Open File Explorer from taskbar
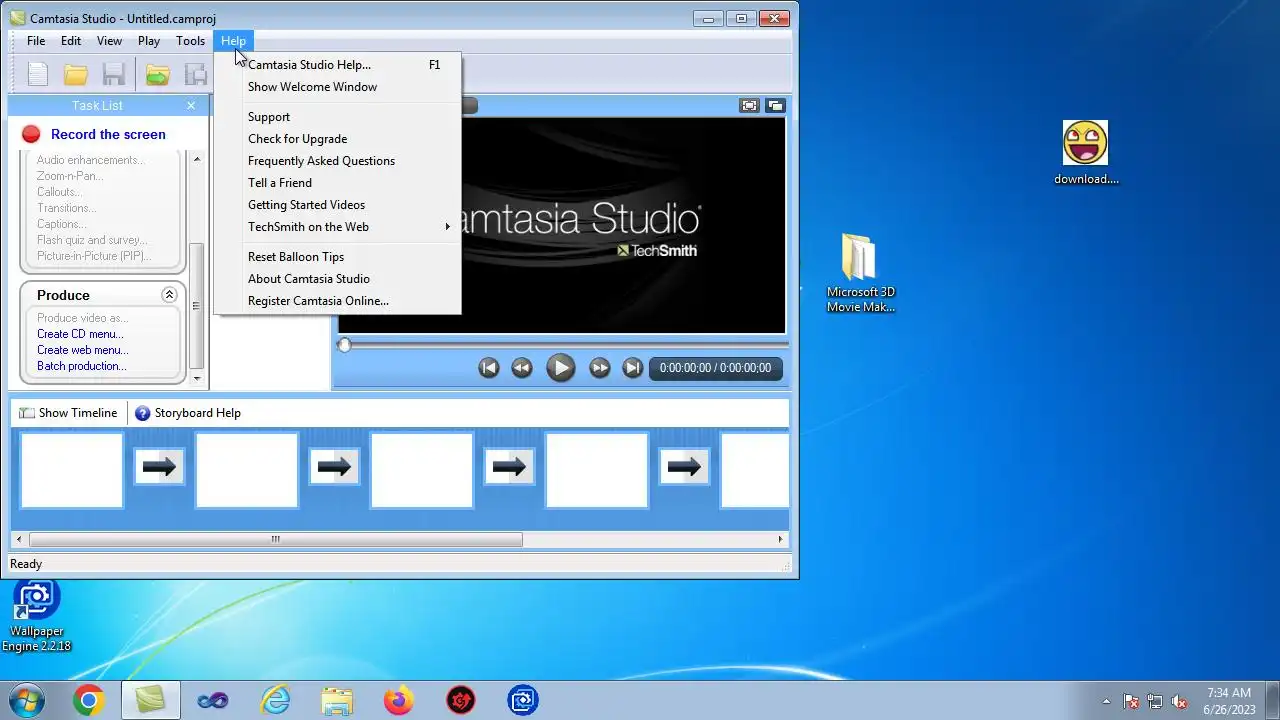The image size is (1280, 720). pyautogui.click(x=336, y=701)
